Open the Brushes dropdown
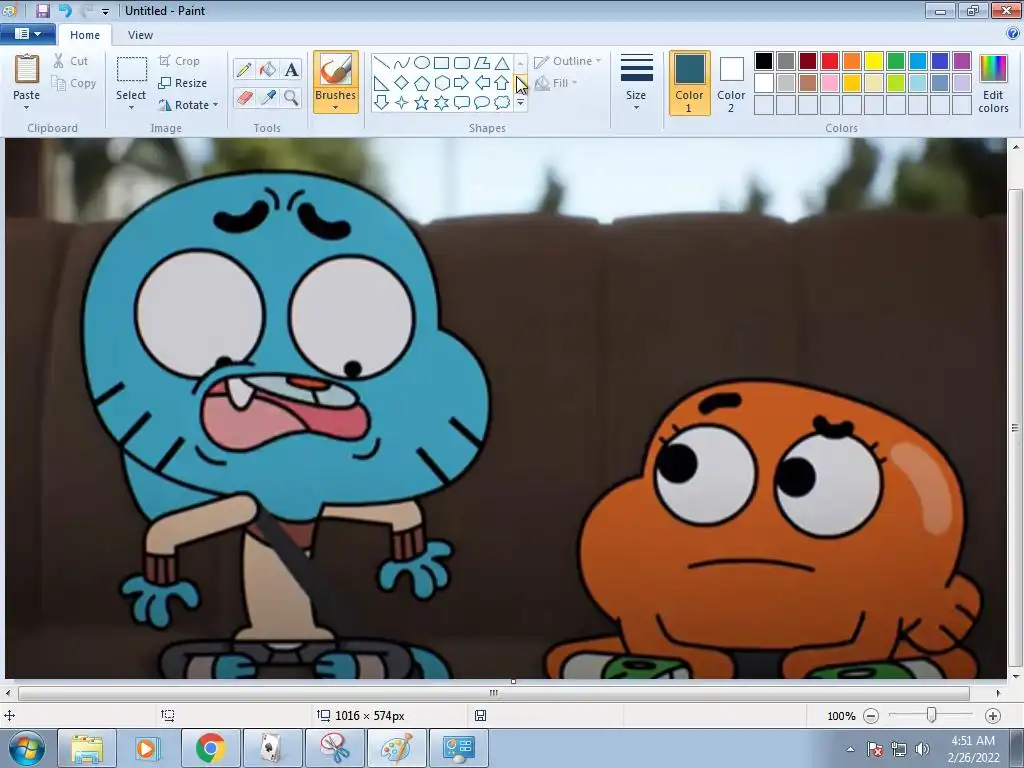 click(x=336, y=107)
